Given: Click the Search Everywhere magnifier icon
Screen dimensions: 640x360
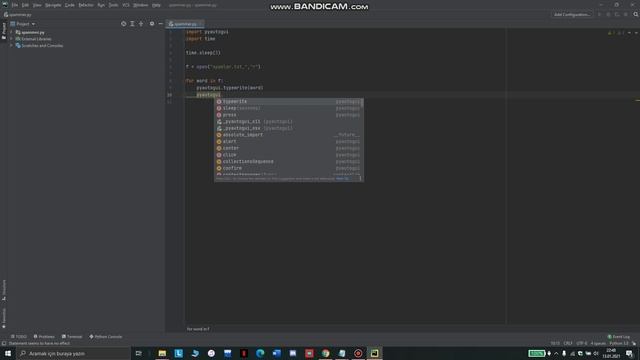Looking at the screenshot, I should pyautogui.click(x=636, y=15).
